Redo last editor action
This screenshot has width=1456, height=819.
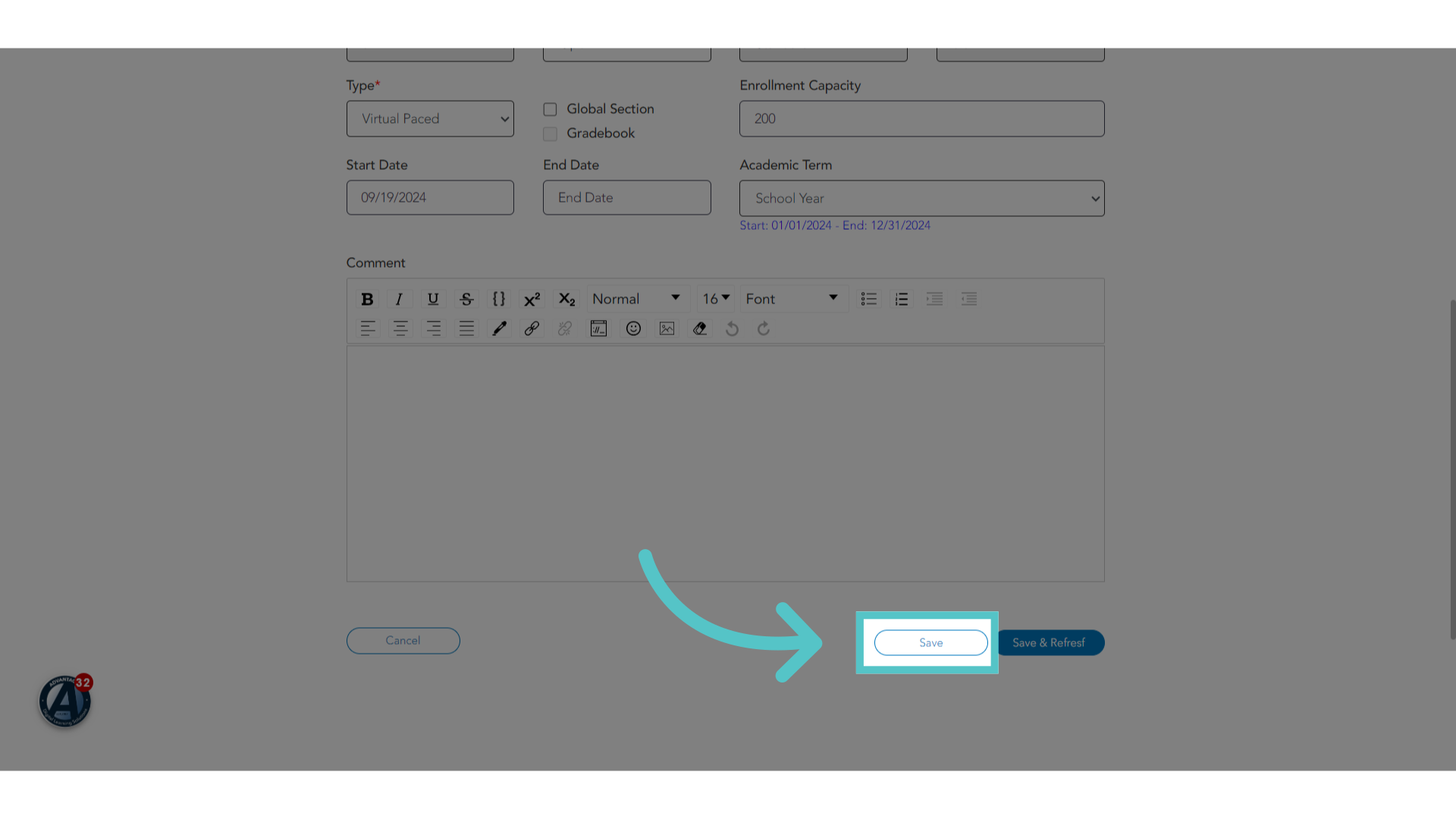[x=764, y=328]
